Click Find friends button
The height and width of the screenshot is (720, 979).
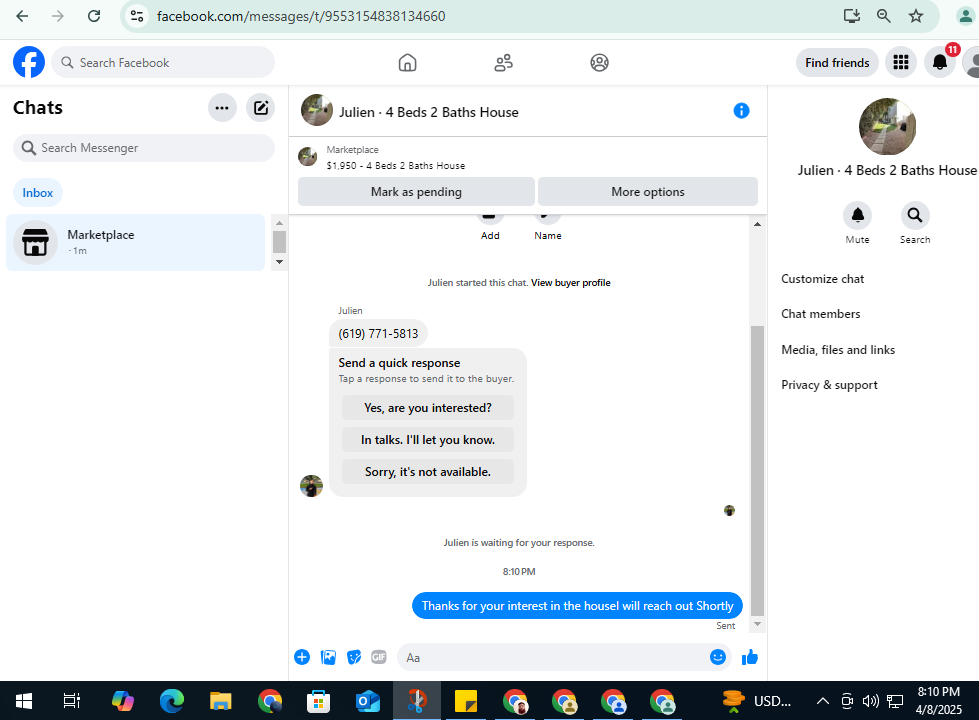pyautogui.click(x=837, y=62)
